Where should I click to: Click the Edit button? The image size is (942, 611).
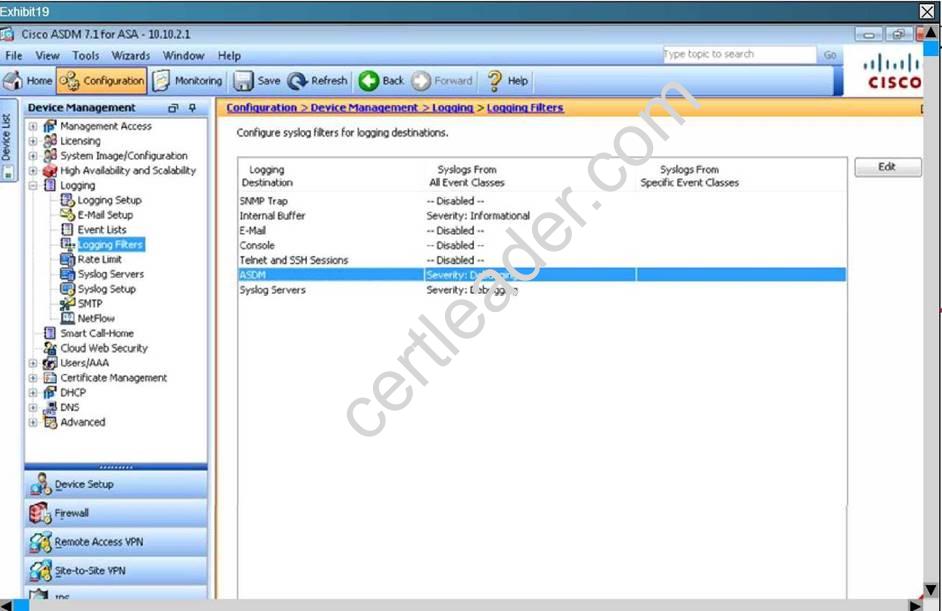(x=887, y=167)
